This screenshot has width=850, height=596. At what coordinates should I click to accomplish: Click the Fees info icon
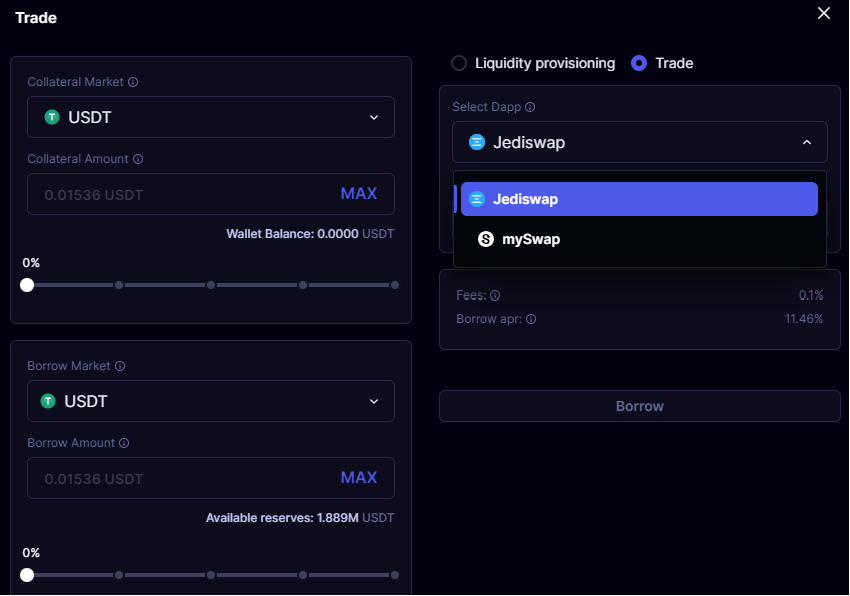[495, 296]
